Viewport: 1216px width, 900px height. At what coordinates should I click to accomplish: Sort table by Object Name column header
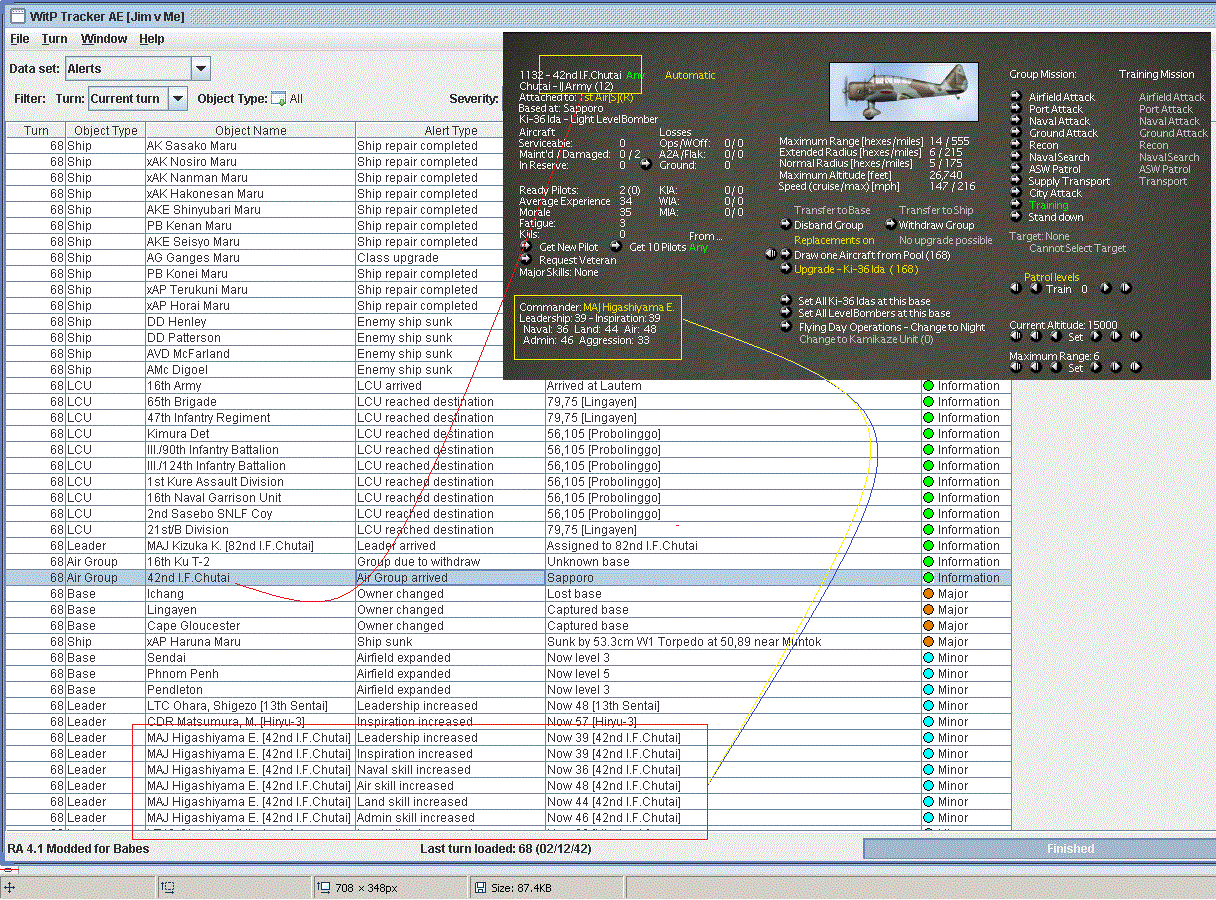[250, 130]
